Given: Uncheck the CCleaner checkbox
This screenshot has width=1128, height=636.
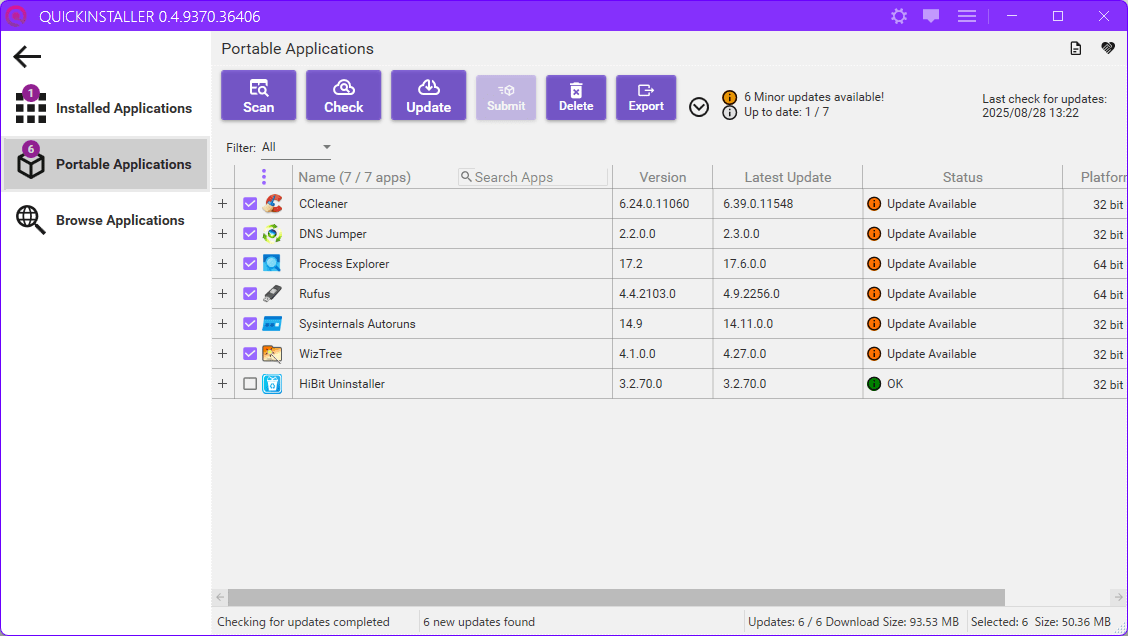Looking at the screenshot, I should pos(250,204).
